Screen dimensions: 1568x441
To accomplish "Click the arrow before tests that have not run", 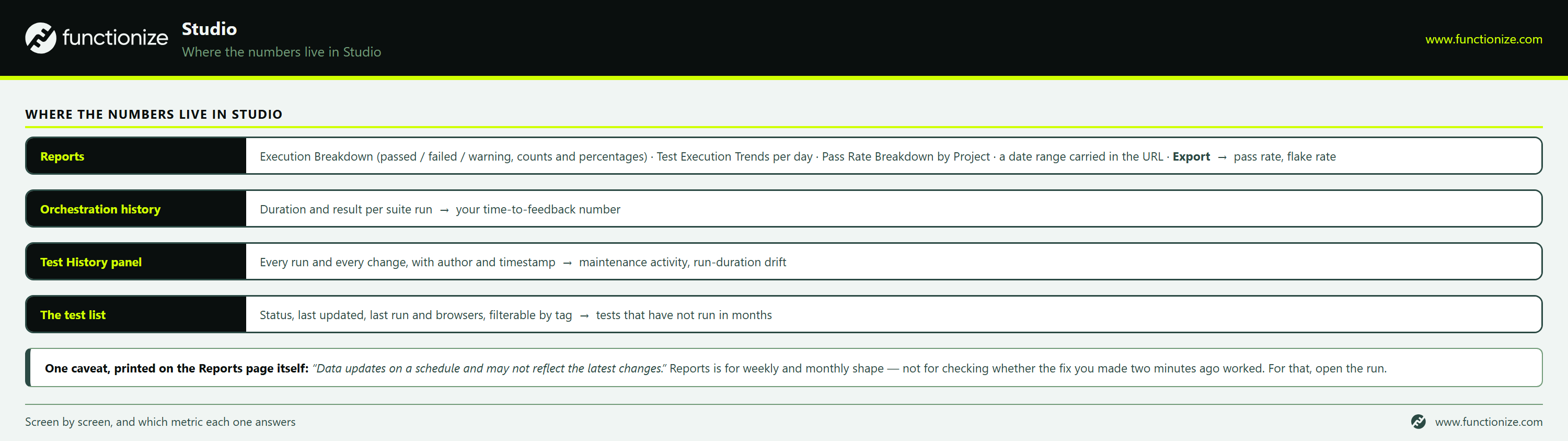I will tap(584, 315).
